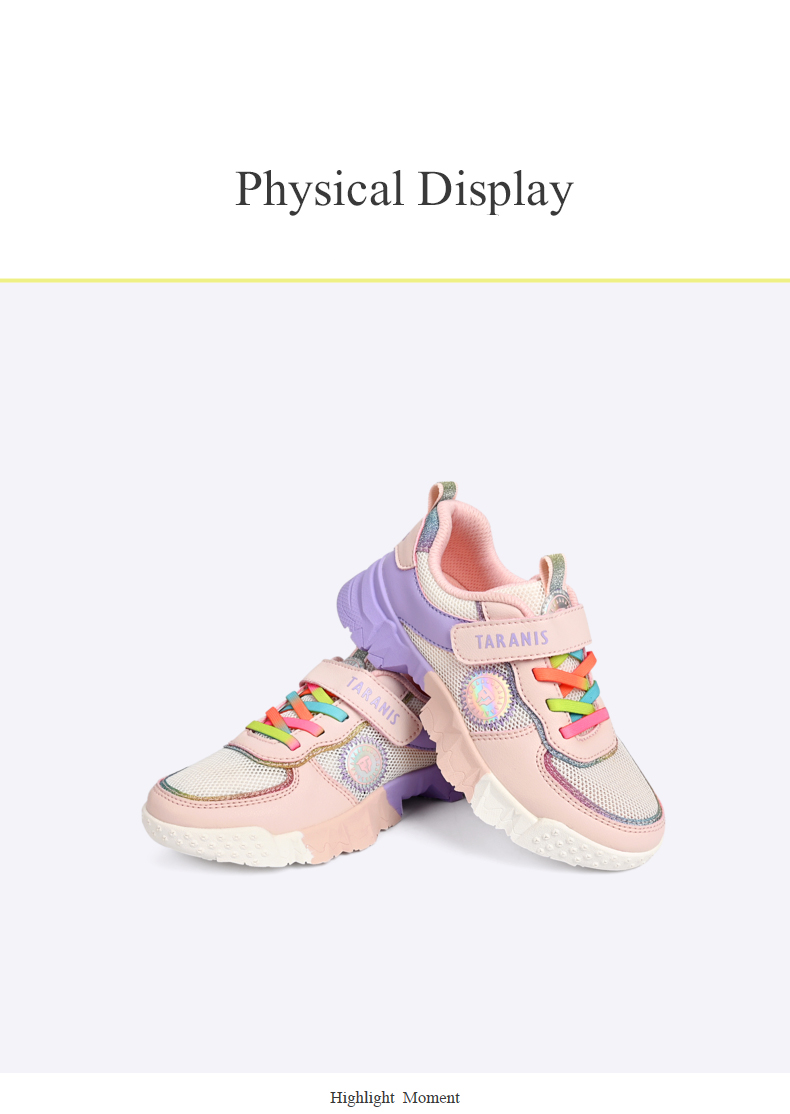Click the yellow divider line under the heading
This screenshot has width=790, height=1114.
[395, 280]
